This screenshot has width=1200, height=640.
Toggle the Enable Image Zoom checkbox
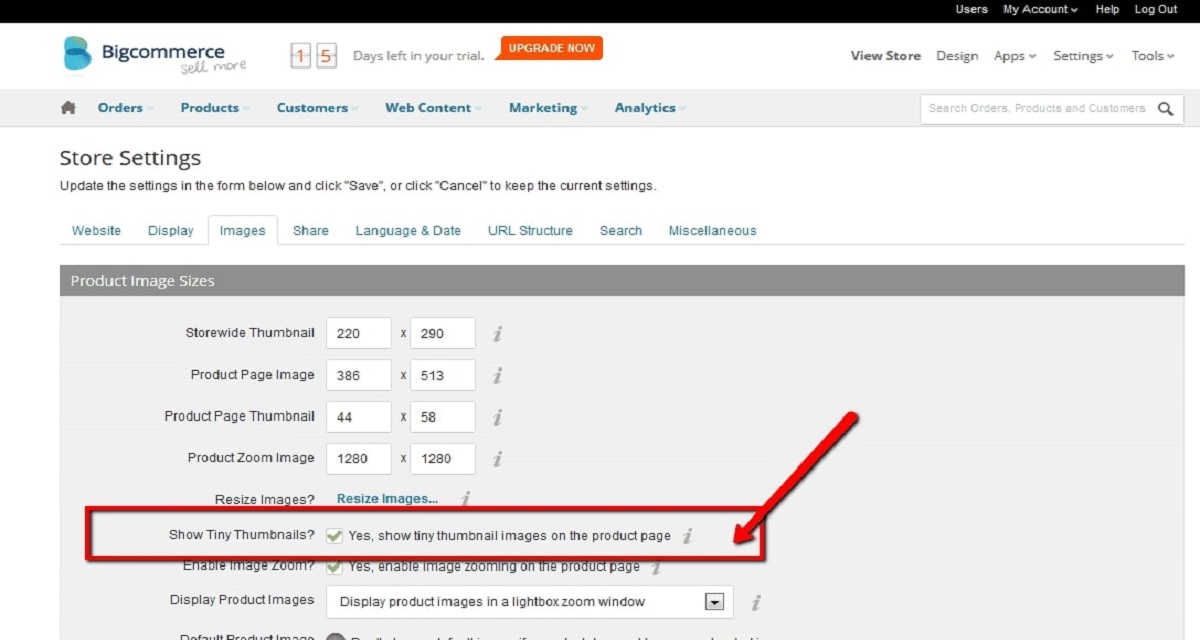tap(334, 567)
